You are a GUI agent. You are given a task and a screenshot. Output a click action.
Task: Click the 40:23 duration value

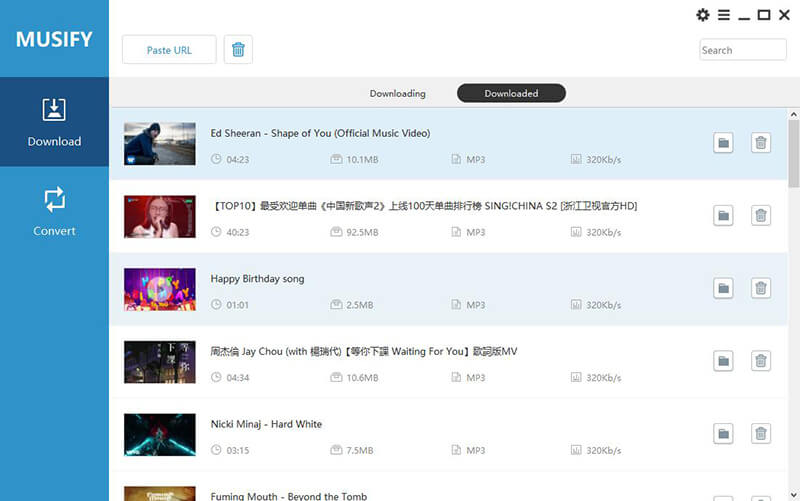coord(238,233)
